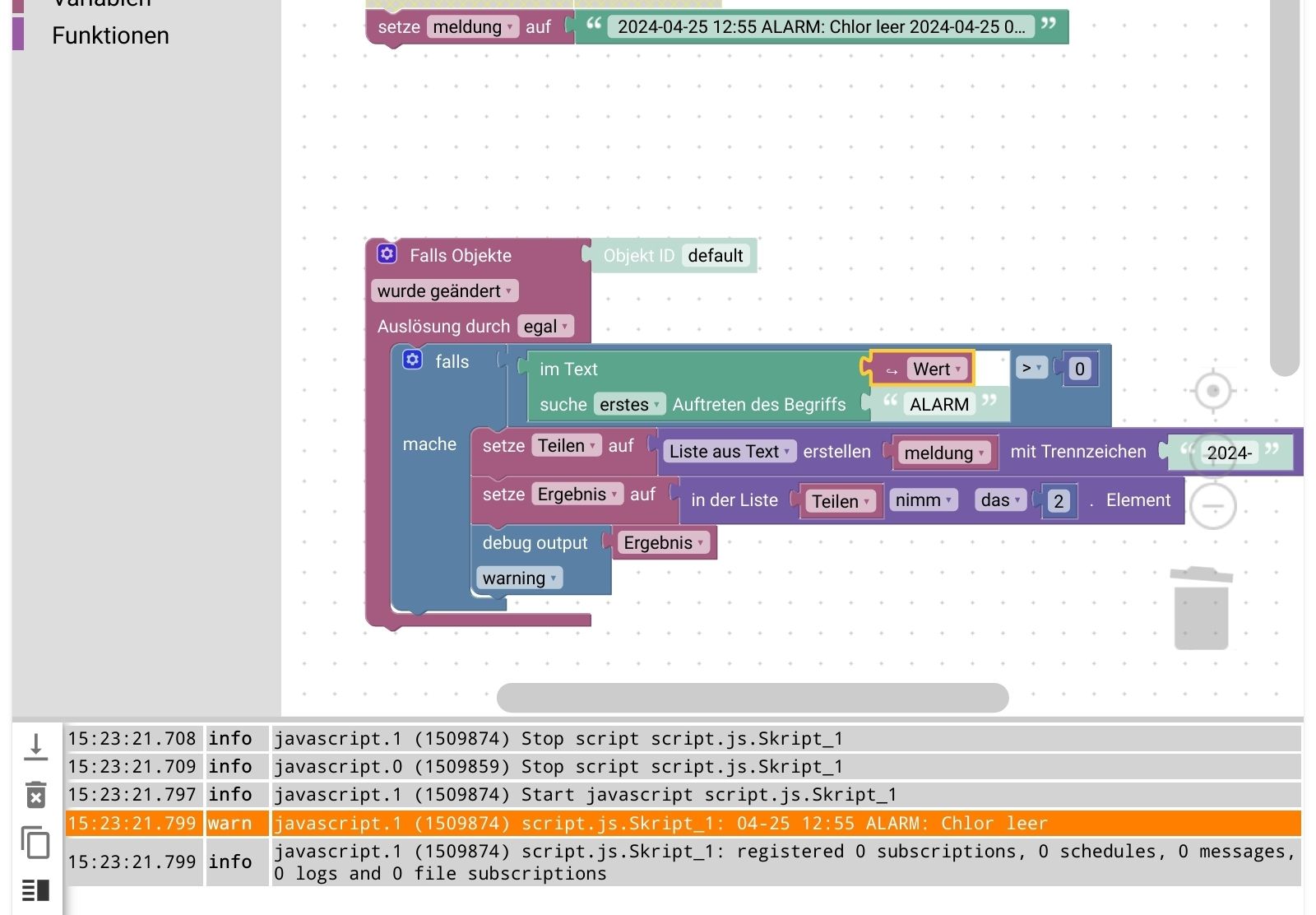The width and height of the screenshot is (1316, 915).
Task: Open the Teilen dropdown in 'in der Liste' block
Action: 841,501
